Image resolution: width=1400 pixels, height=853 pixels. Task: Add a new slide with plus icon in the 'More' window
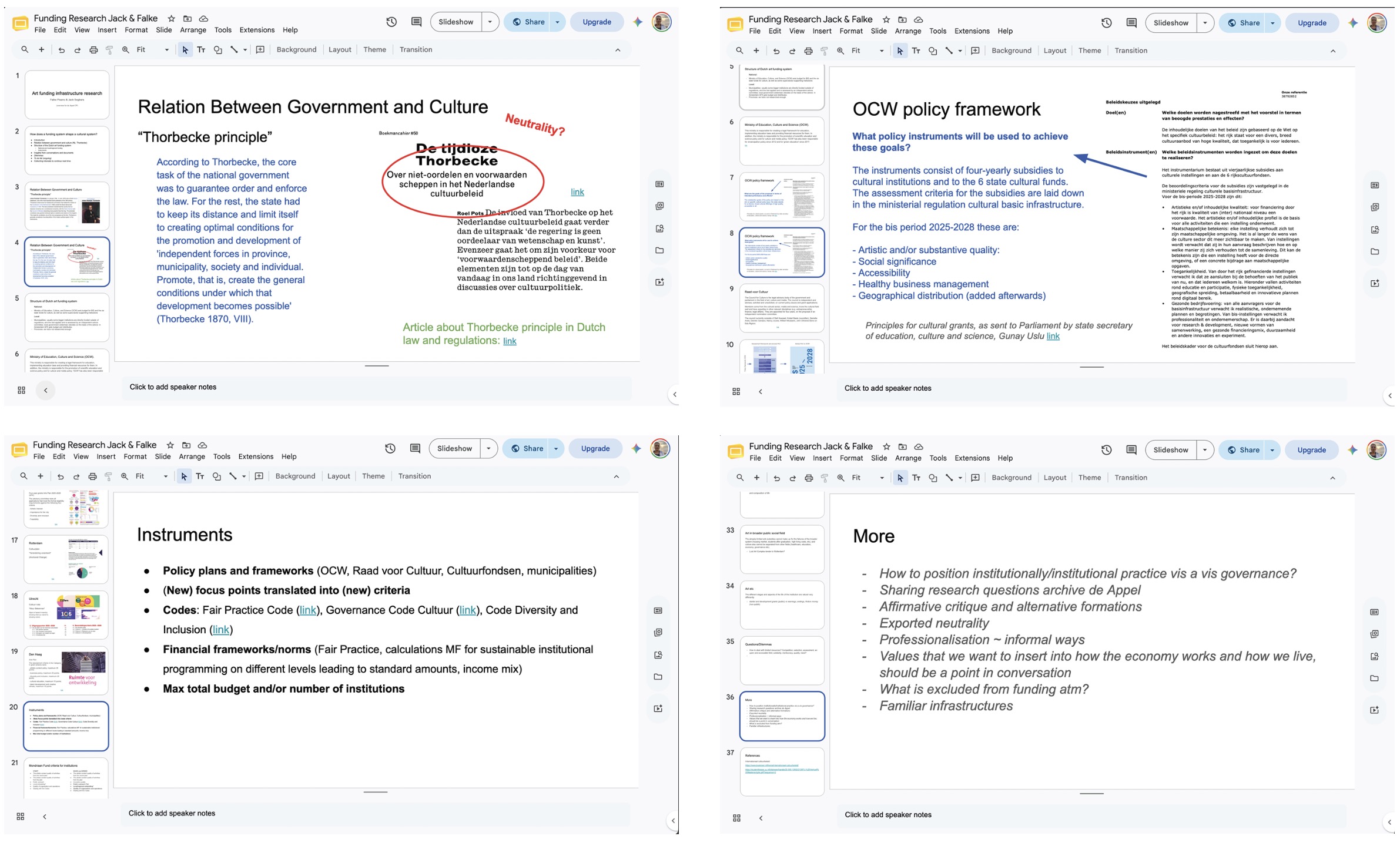(x=756, y=478)
